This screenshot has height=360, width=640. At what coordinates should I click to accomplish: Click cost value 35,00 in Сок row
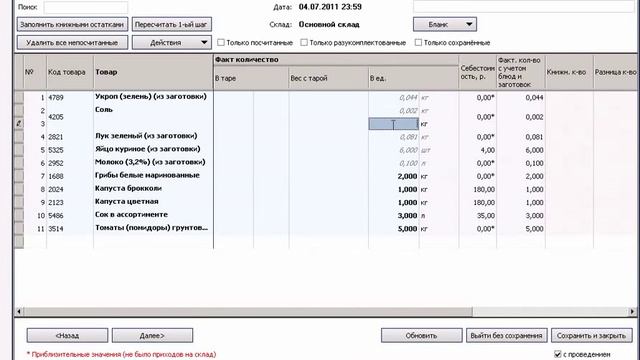pyautogui.click(x=485, y=216)
